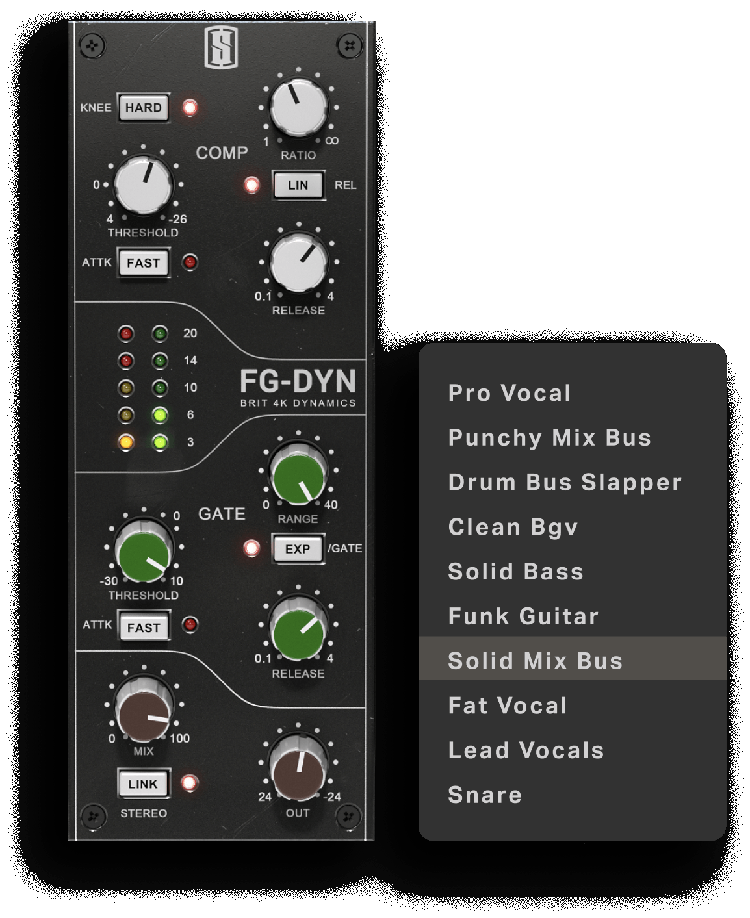
Task: Click the lit orange meter LED at 3
Action: pos(126,441)
